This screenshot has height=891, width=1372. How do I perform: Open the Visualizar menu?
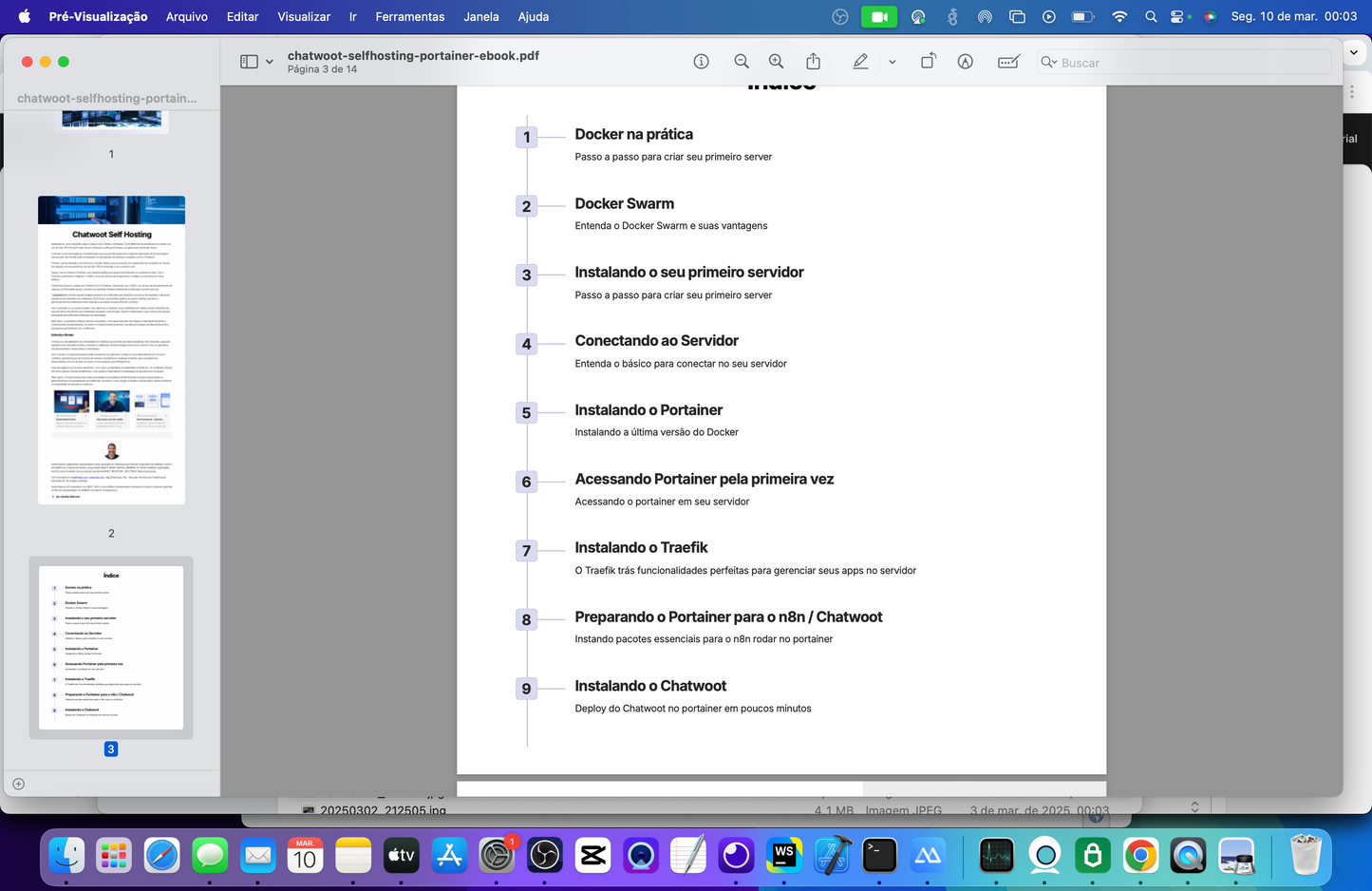coord(304,16)
